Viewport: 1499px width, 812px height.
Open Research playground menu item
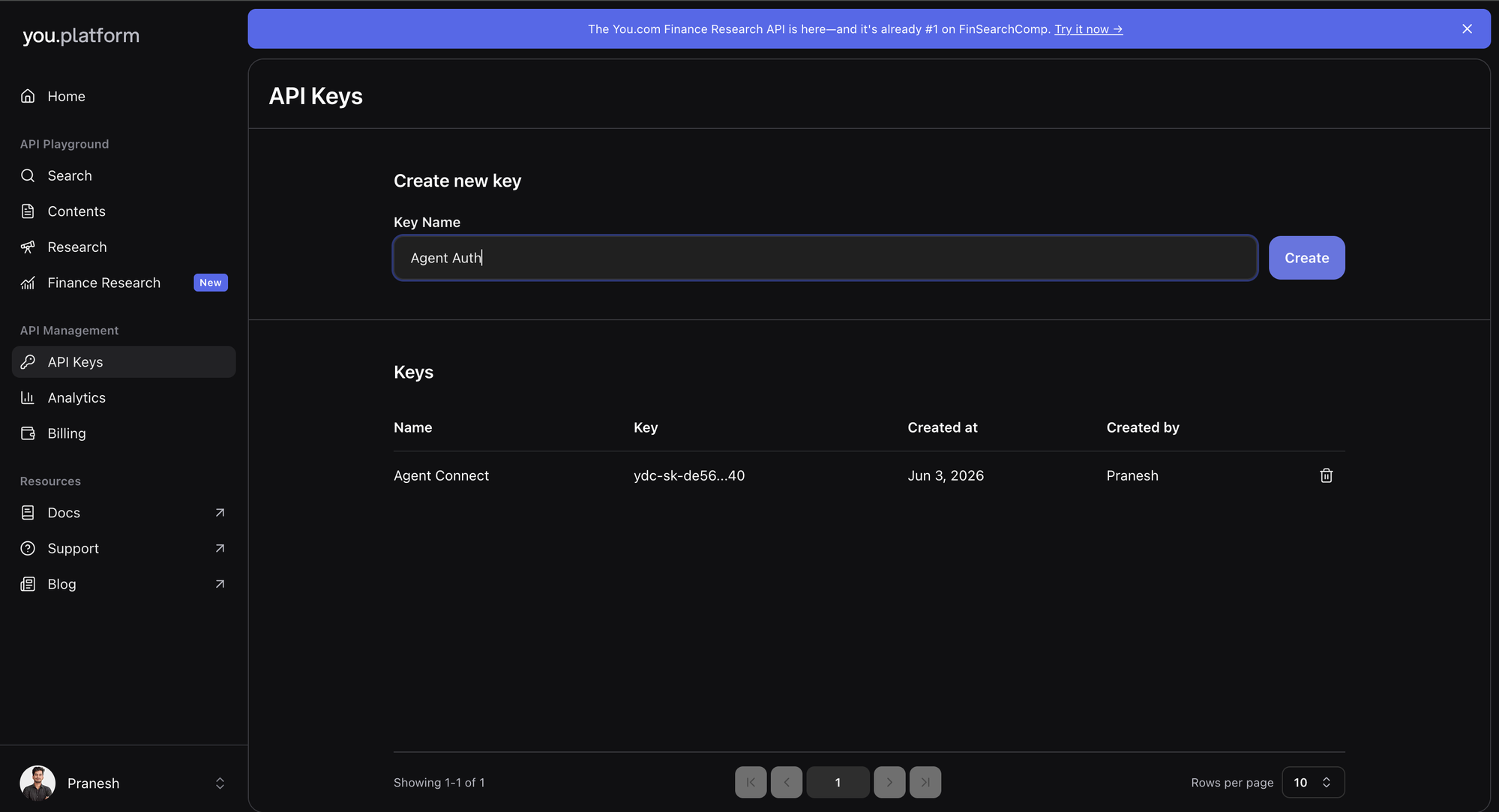click(124, 247)
